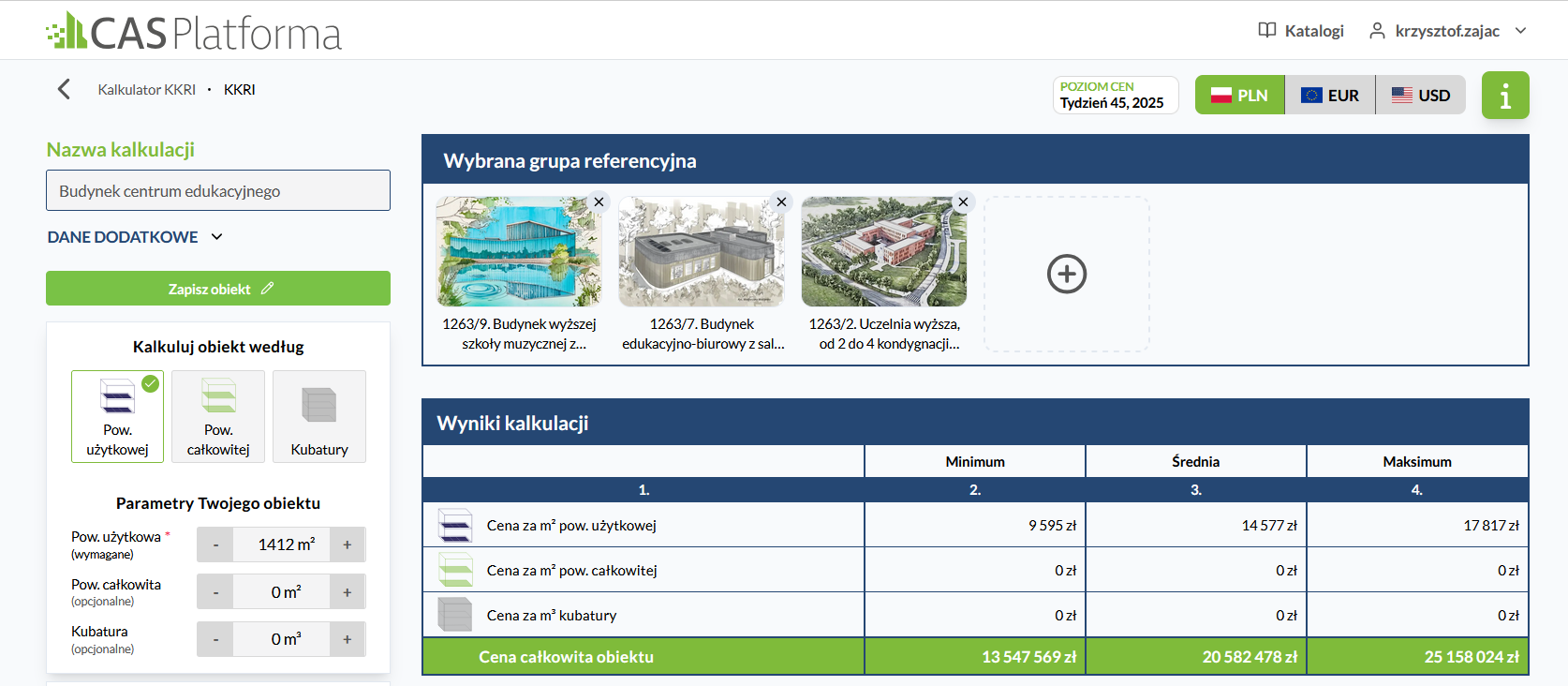Screen dimensions: 1568x686
Task: Add a new reference object with plus icon
Action: (x=1066, y=274)
